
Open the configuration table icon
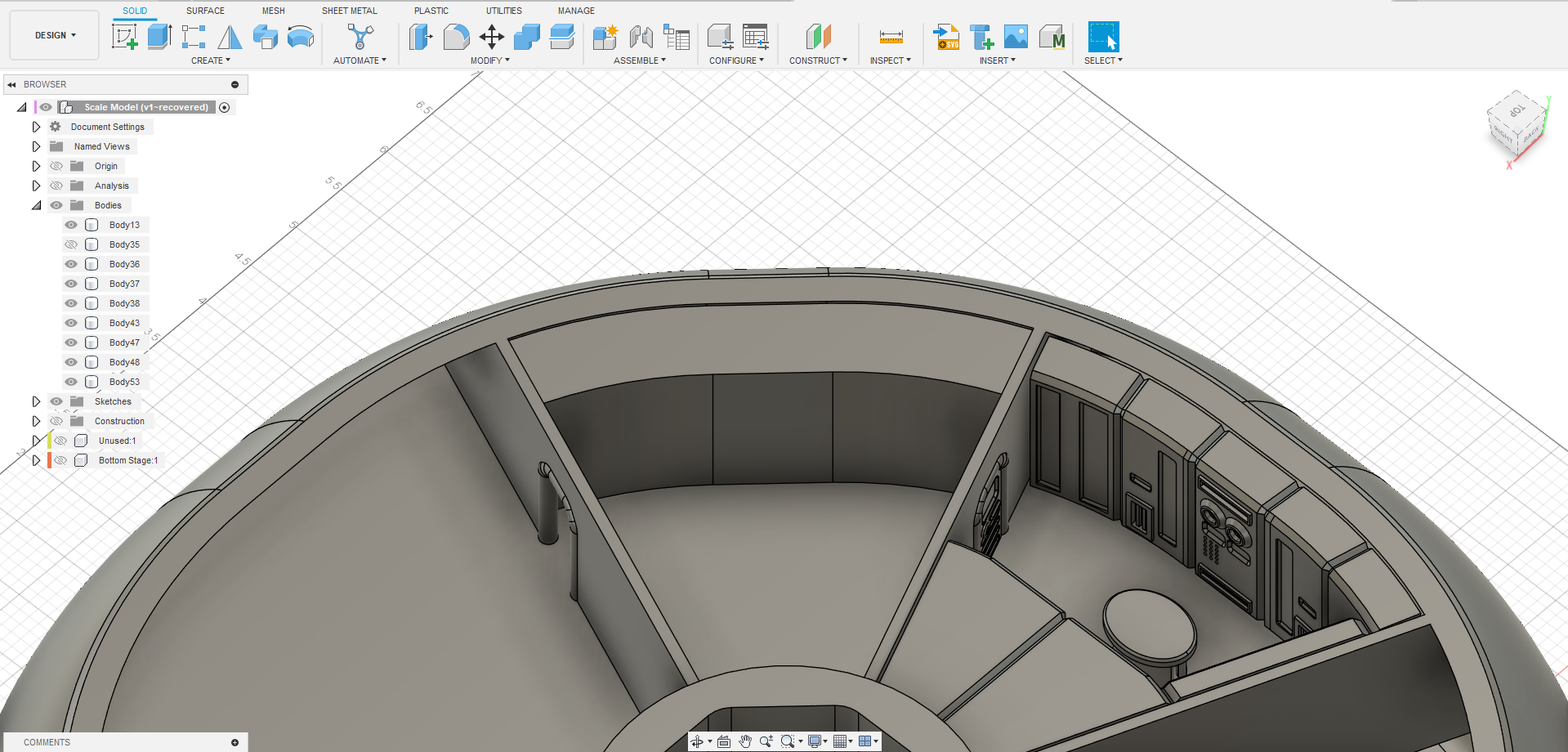click(x=756, y=36)
